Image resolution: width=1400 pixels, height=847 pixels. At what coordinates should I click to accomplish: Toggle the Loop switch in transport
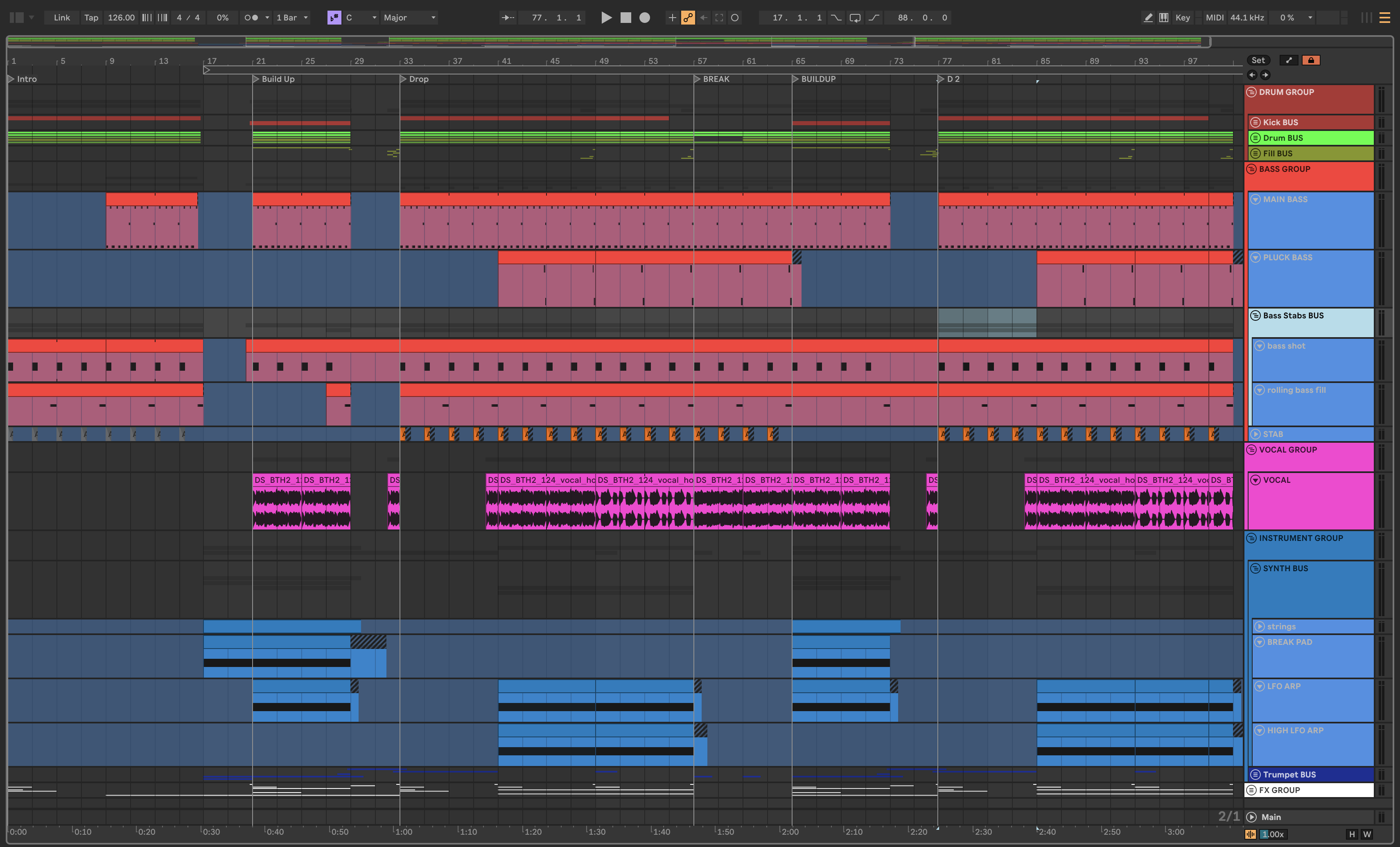click(855, 18)
